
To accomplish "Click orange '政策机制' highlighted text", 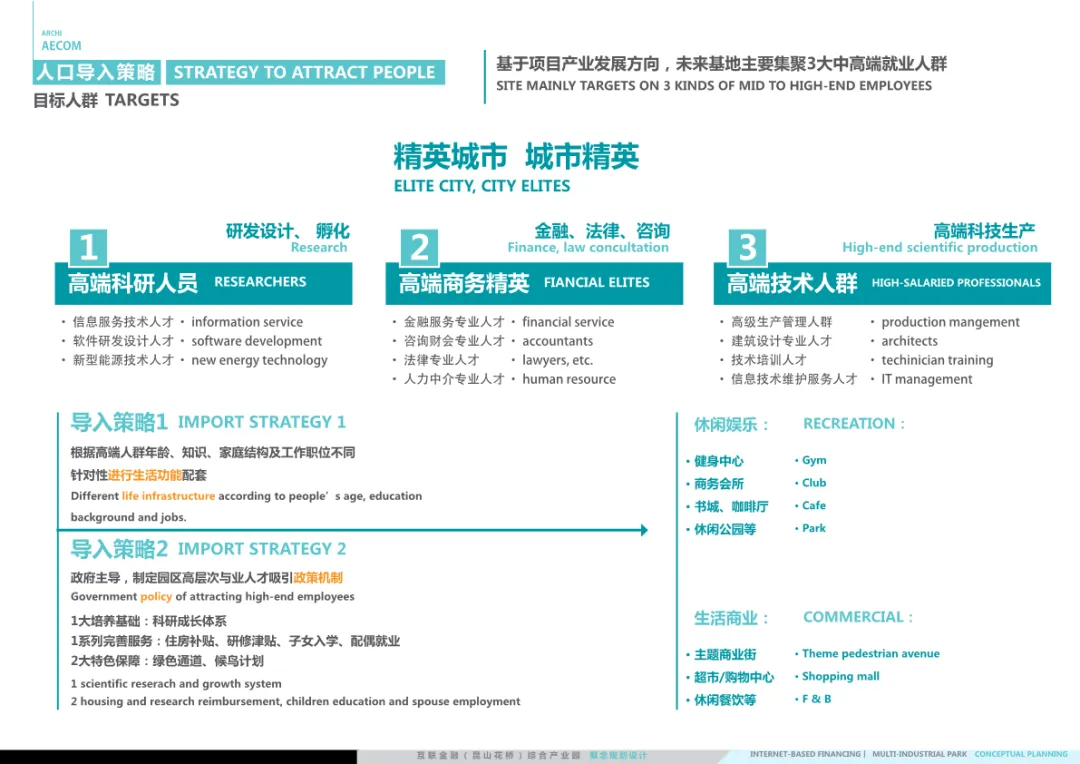I will (x=318, y=578).
